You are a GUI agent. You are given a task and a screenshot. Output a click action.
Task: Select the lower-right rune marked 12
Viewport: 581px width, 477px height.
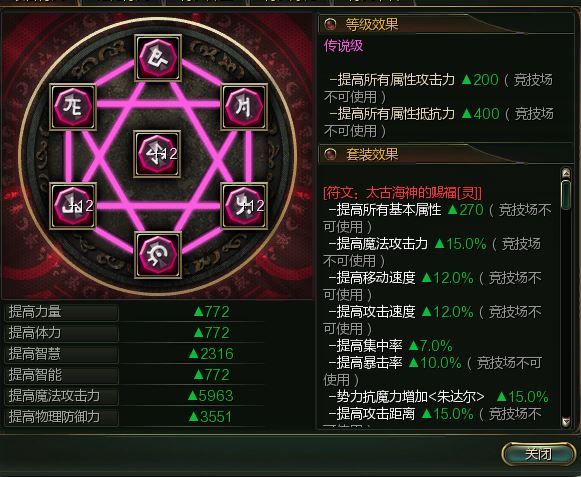[244, 206]
